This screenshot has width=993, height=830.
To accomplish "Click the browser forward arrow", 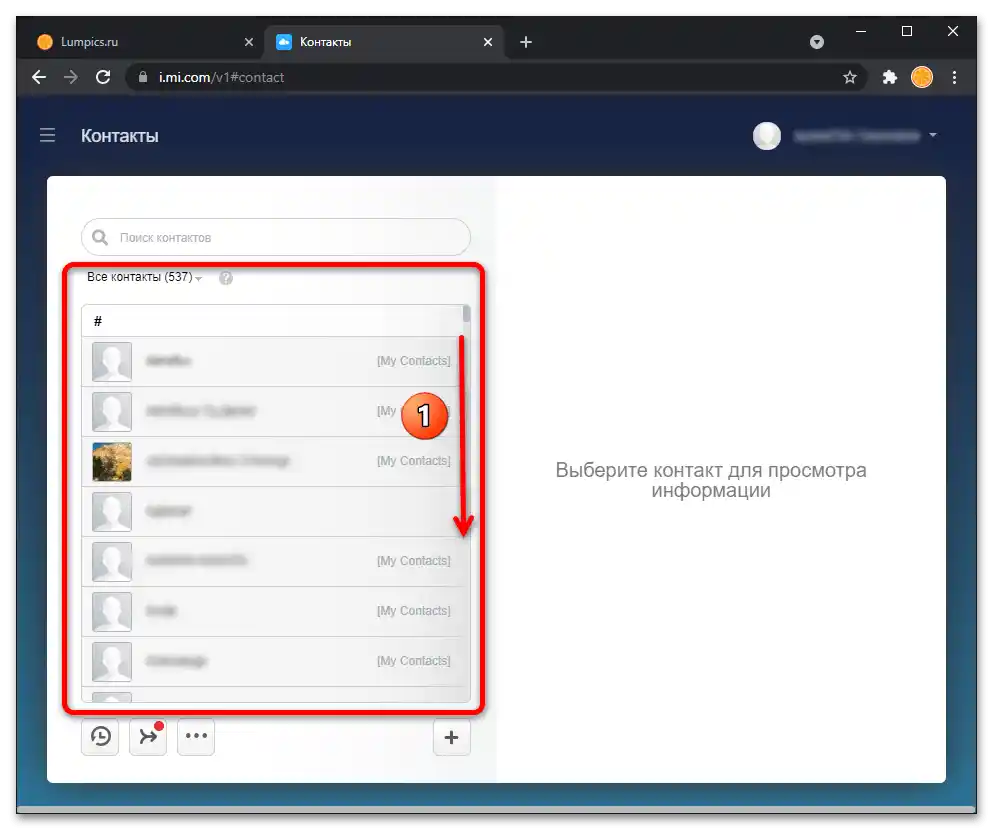I will (71, 77).
